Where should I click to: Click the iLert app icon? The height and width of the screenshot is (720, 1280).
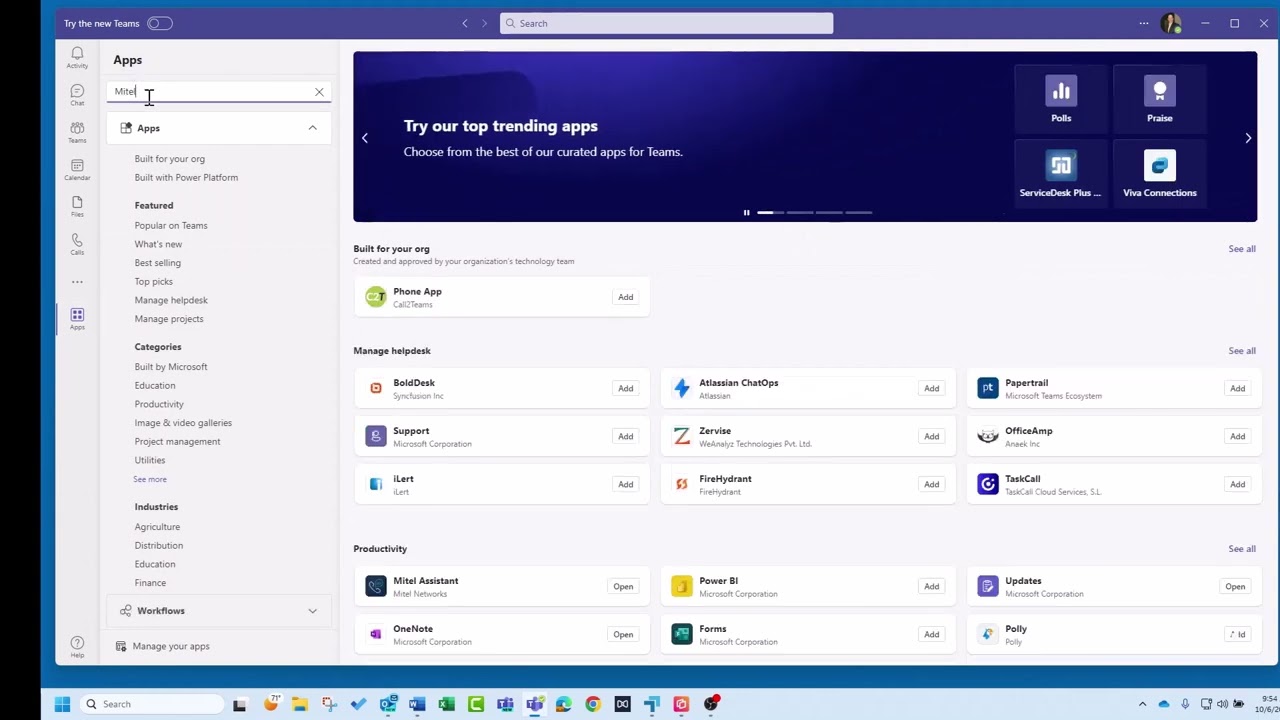(x=376, y=484)
